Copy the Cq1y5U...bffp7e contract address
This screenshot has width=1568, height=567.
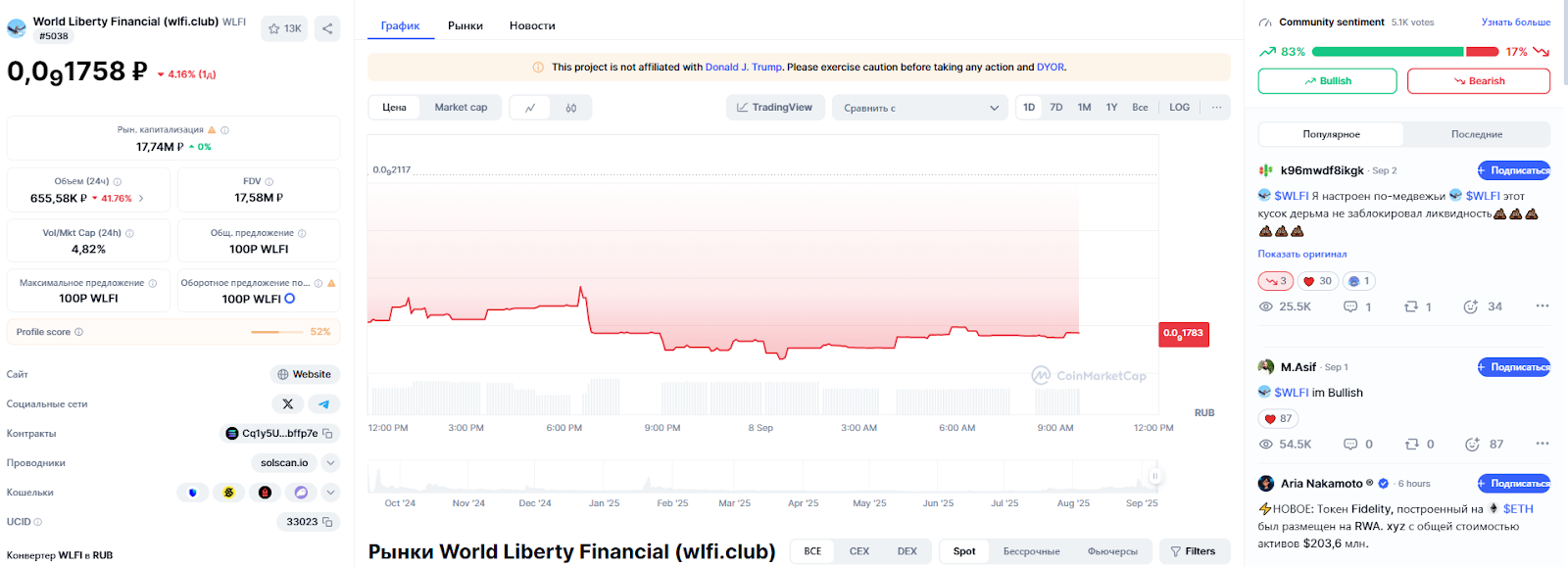tap(328, 434)
